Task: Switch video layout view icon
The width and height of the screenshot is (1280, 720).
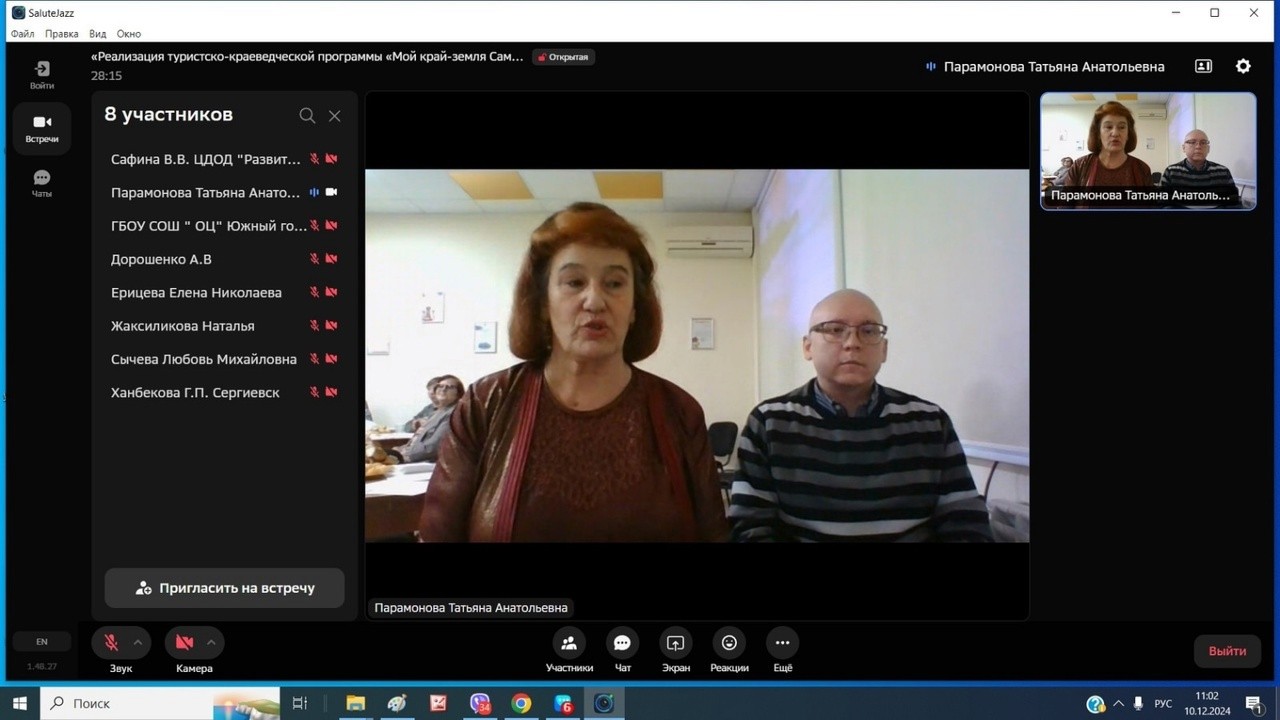Action: 1203,66
